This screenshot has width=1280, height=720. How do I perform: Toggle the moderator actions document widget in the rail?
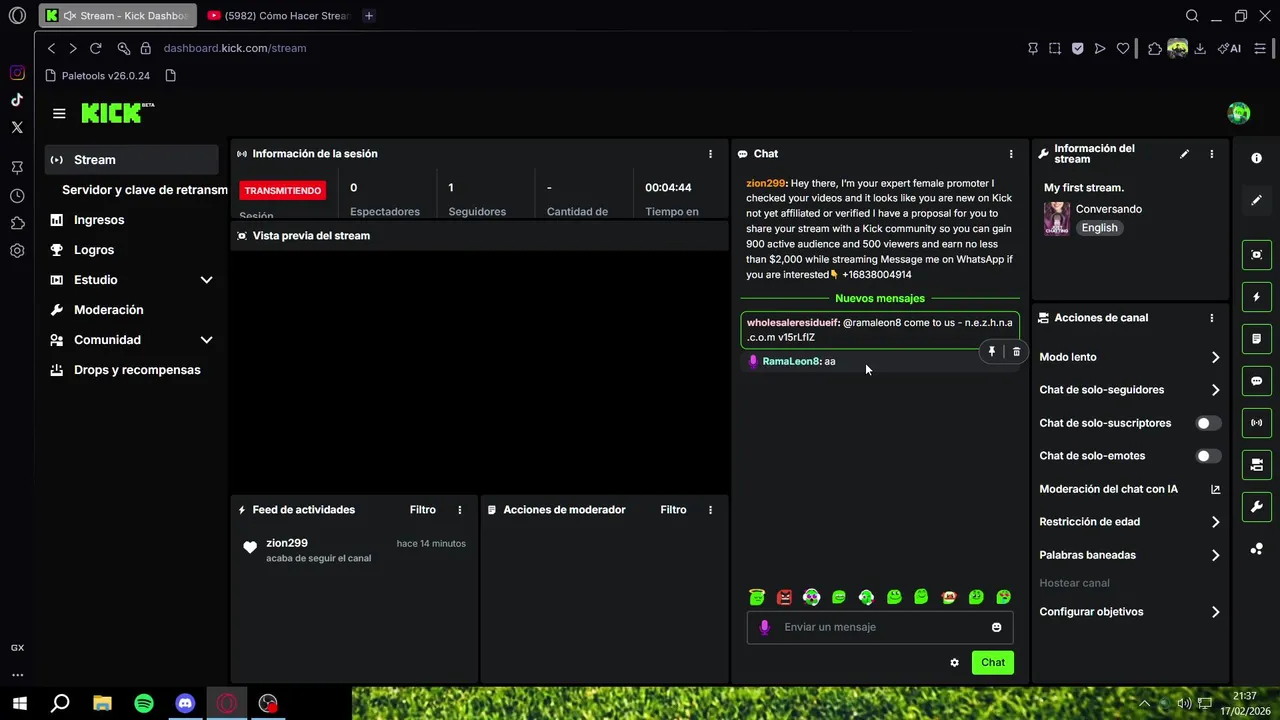point(1257,339)
